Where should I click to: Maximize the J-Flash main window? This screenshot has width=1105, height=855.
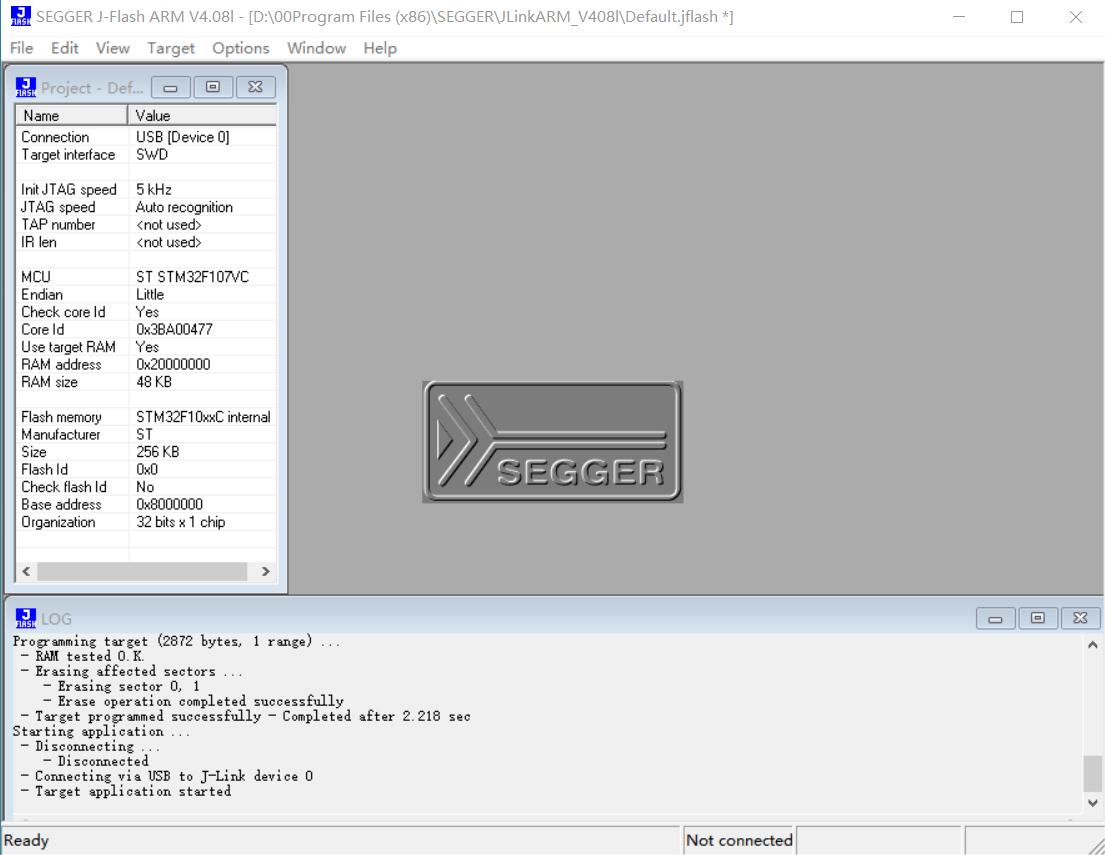click(x=1017, y=16)
